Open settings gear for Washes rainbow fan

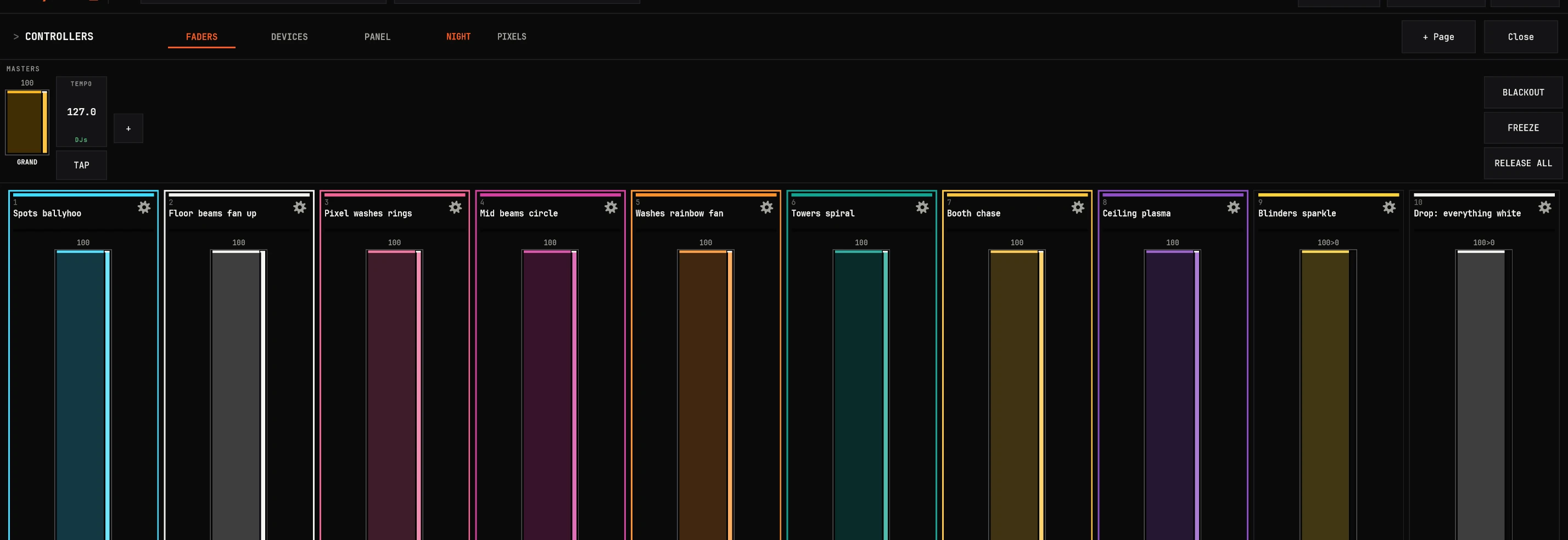(x=766, y=207)
